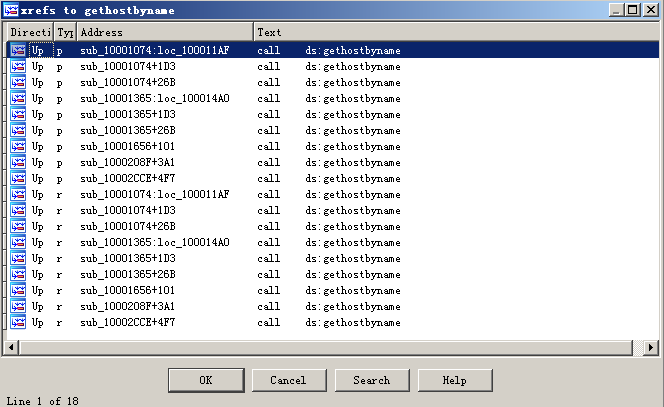This screenshot has height=407, width=664.
Task: Select address sub_10001074:loc_100011AF in type r row
Action: click(x=155, y=194)
